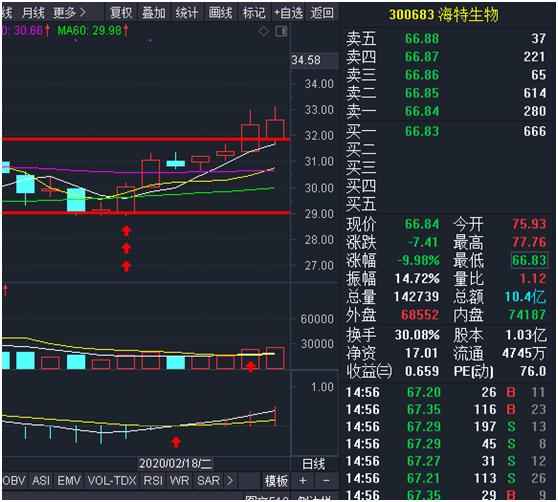
Task: Click the 总额 value 10.4亿
Action: (x=526, y=296)
